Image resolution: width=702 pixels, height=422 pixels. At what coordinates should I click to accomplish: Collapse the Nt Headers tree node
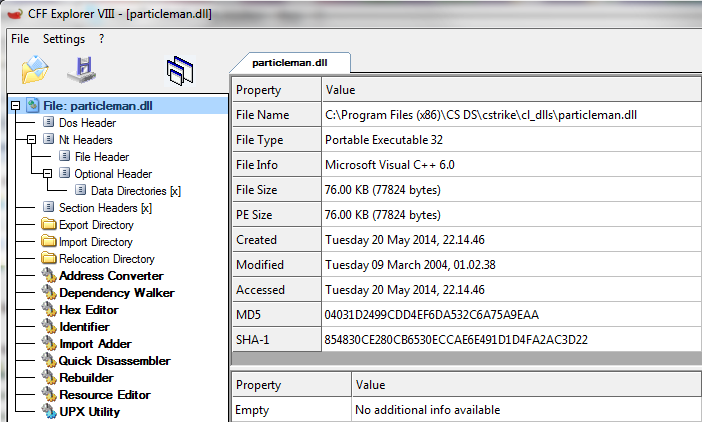click(31, 140)
